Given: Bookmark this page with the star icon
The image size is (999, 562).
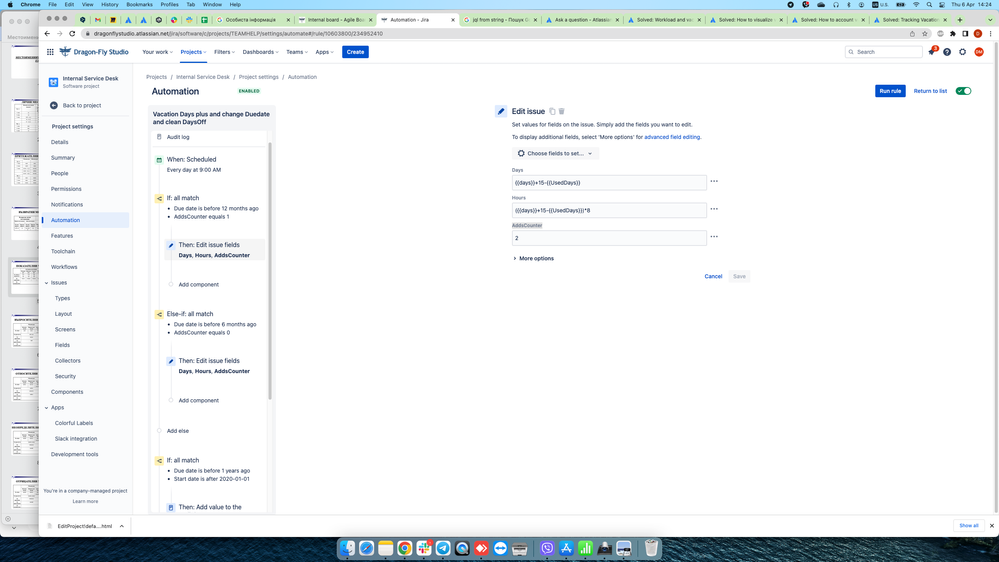Looking at the screenshot, I should coord(925,33).
